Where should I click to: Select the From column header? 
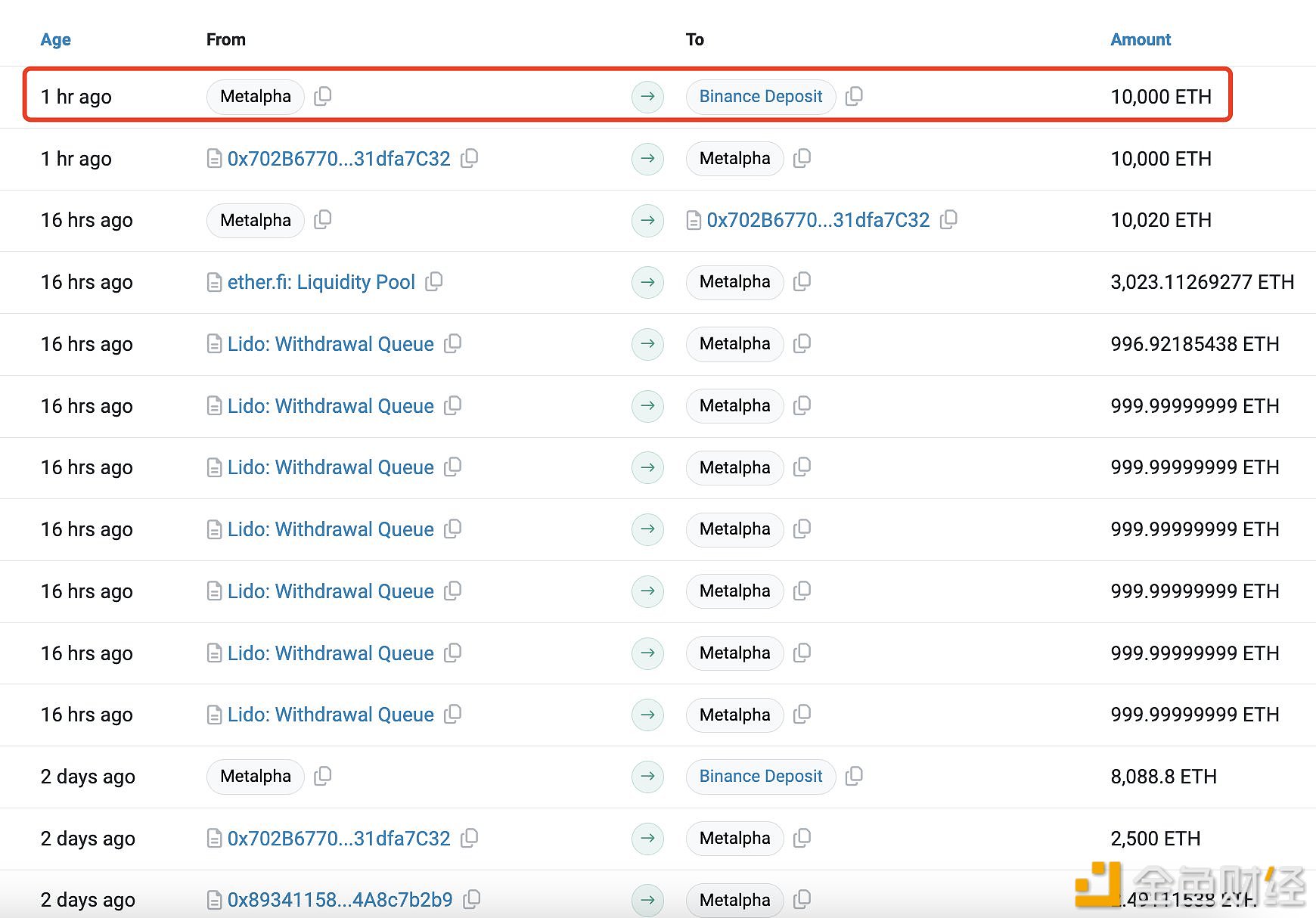click(x=225, y=39)
